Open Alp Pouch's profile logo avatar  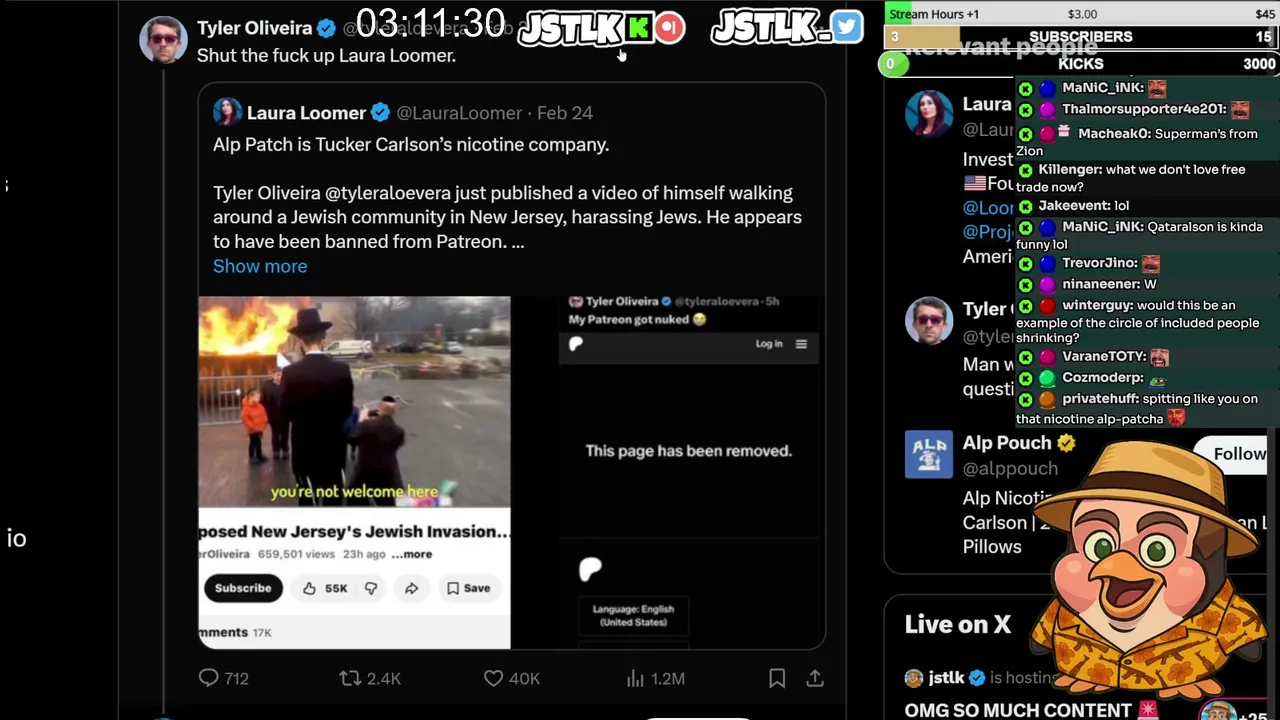coord(929,455)
